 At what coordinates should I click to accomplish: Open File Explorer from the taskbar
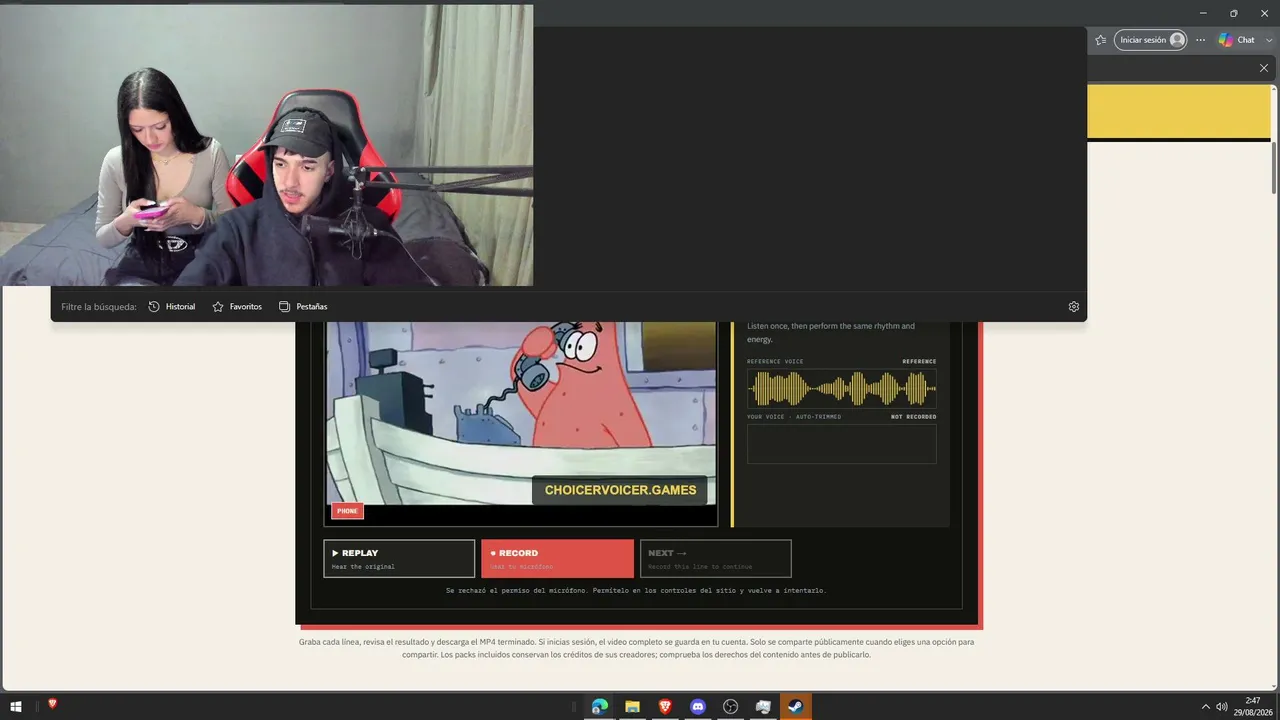point(632,706)
